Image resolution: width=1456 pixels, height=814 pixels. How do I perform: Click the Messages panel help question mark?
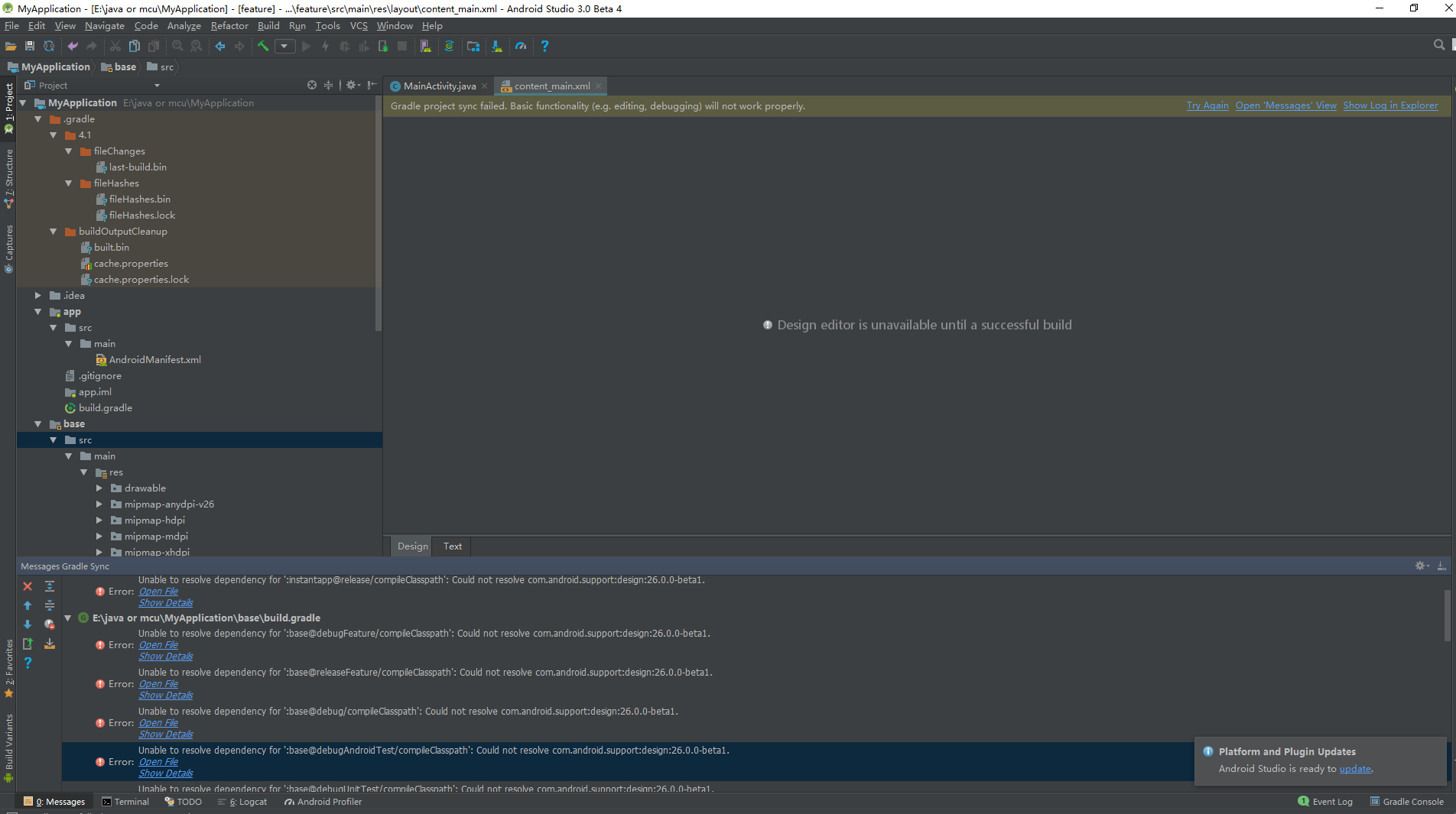click(28, 663)
